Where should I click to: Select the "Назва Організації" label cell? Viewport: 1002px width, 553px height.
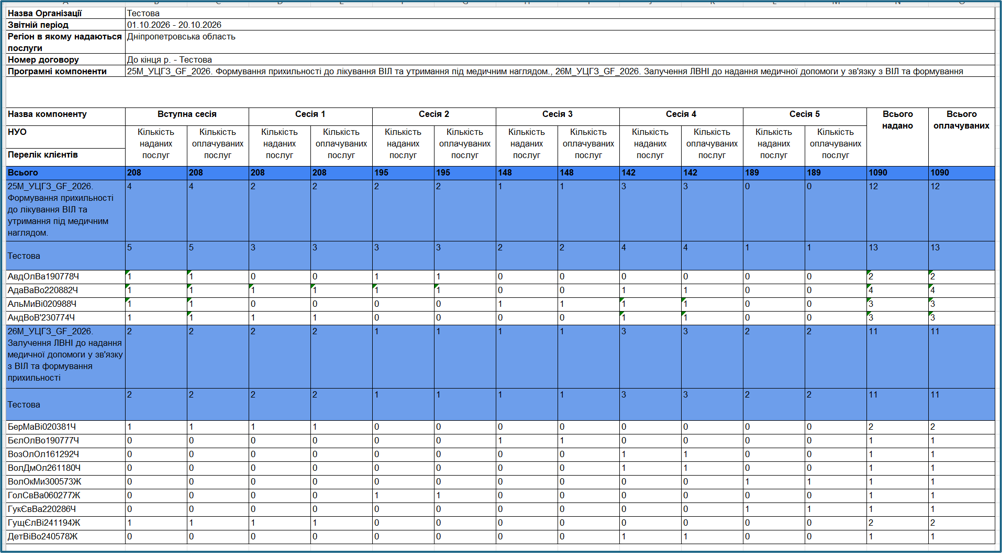click(x=66, y=13)
